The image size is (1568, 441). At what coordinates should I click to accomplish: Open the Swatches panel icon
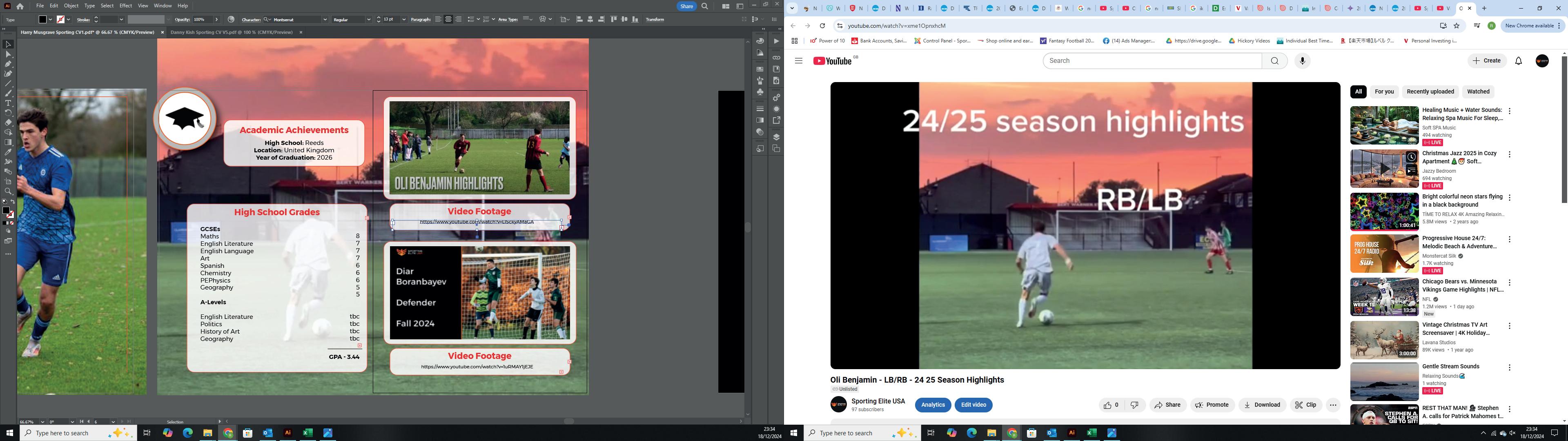coord(760,69)
